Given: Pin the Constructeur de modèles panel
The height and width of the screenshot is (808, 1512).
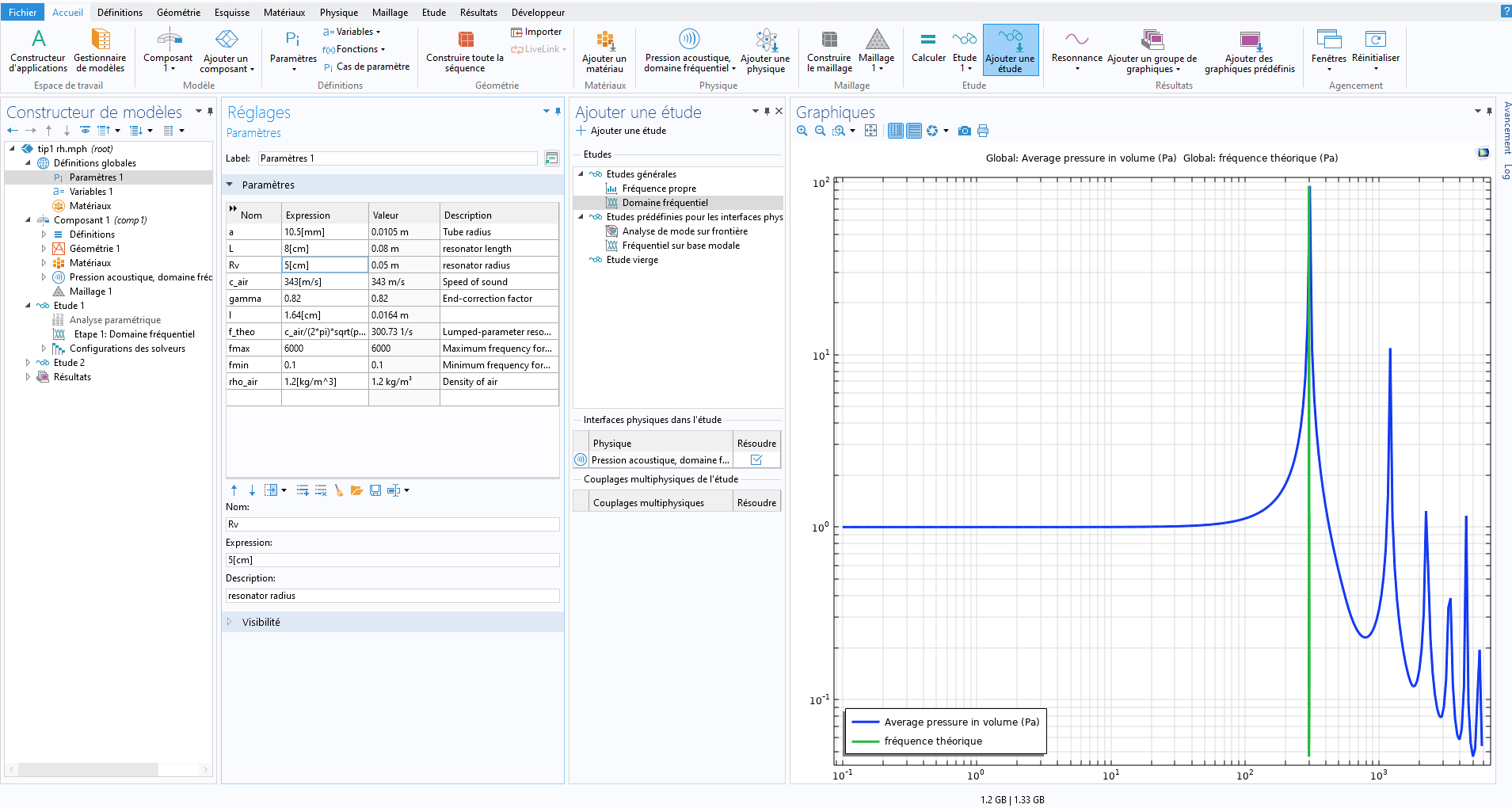Looking at the screenshot, I should click(210, 112).
